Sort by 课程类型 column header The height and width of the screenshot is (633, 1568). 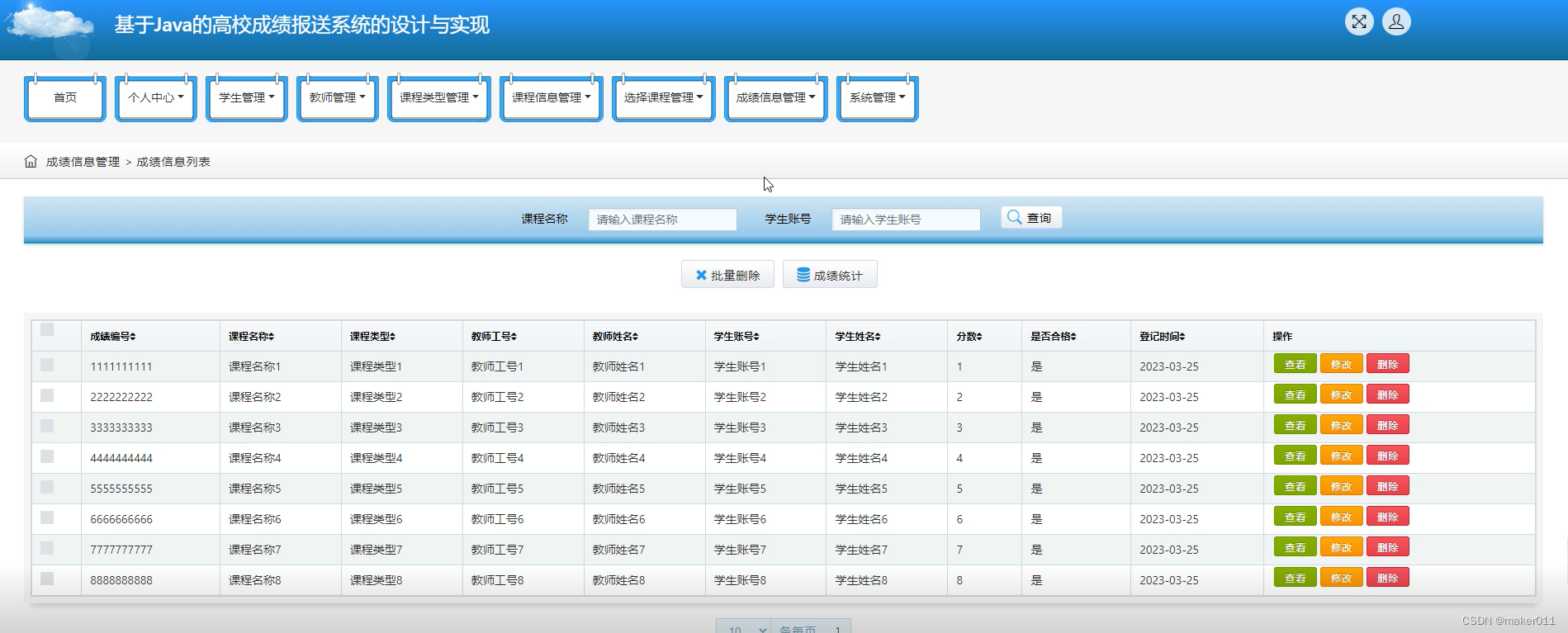[372, 337]
